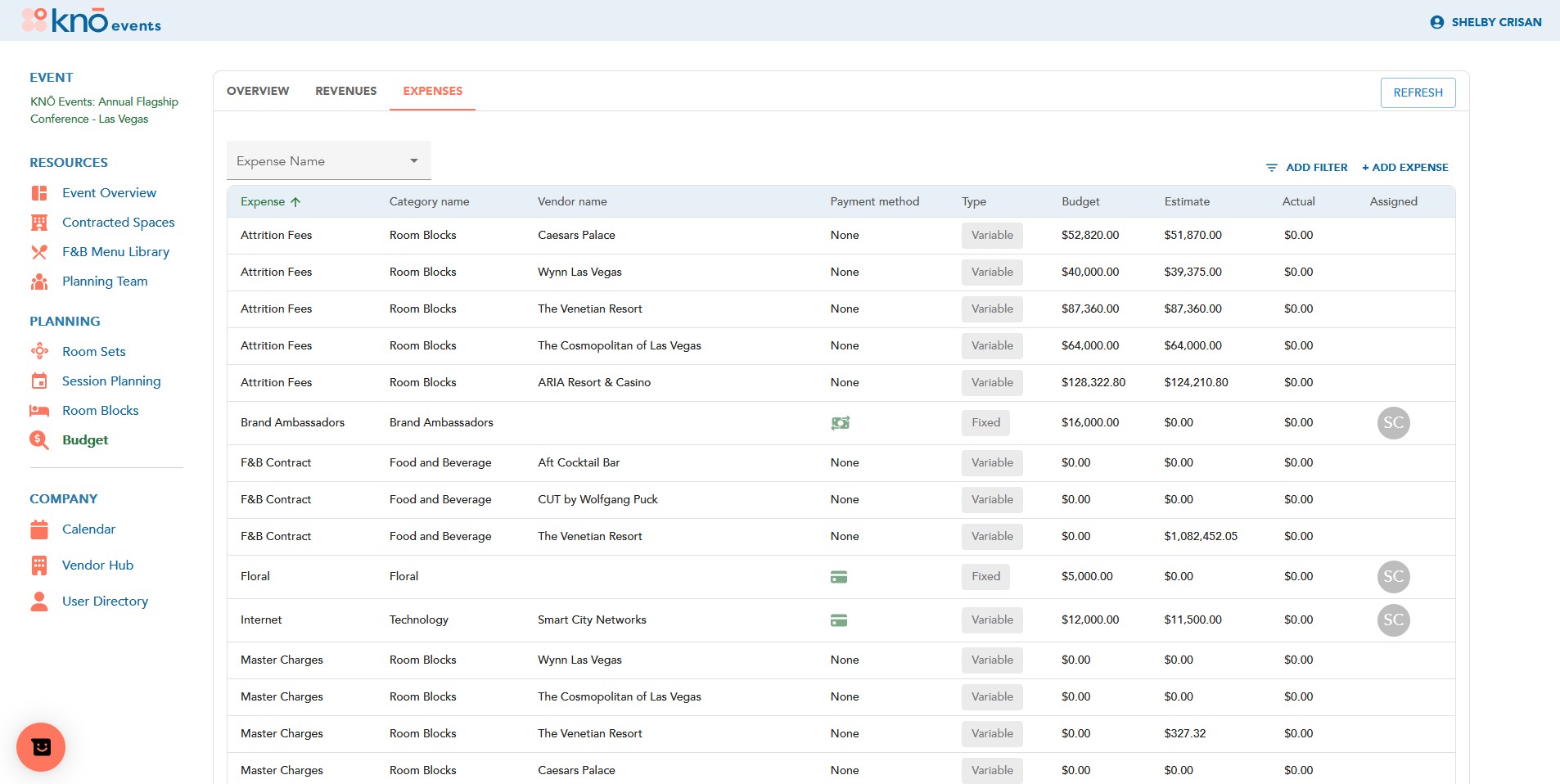The height and width of the screenshot is (784, 1560).
Task: Open the Budget link
Action: coord(85,440)
